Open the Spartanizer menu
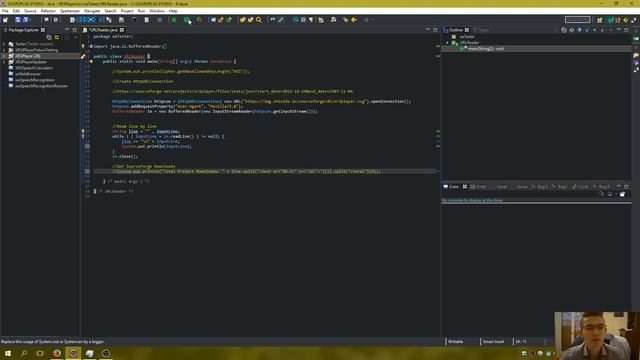 tap(70, 11)
